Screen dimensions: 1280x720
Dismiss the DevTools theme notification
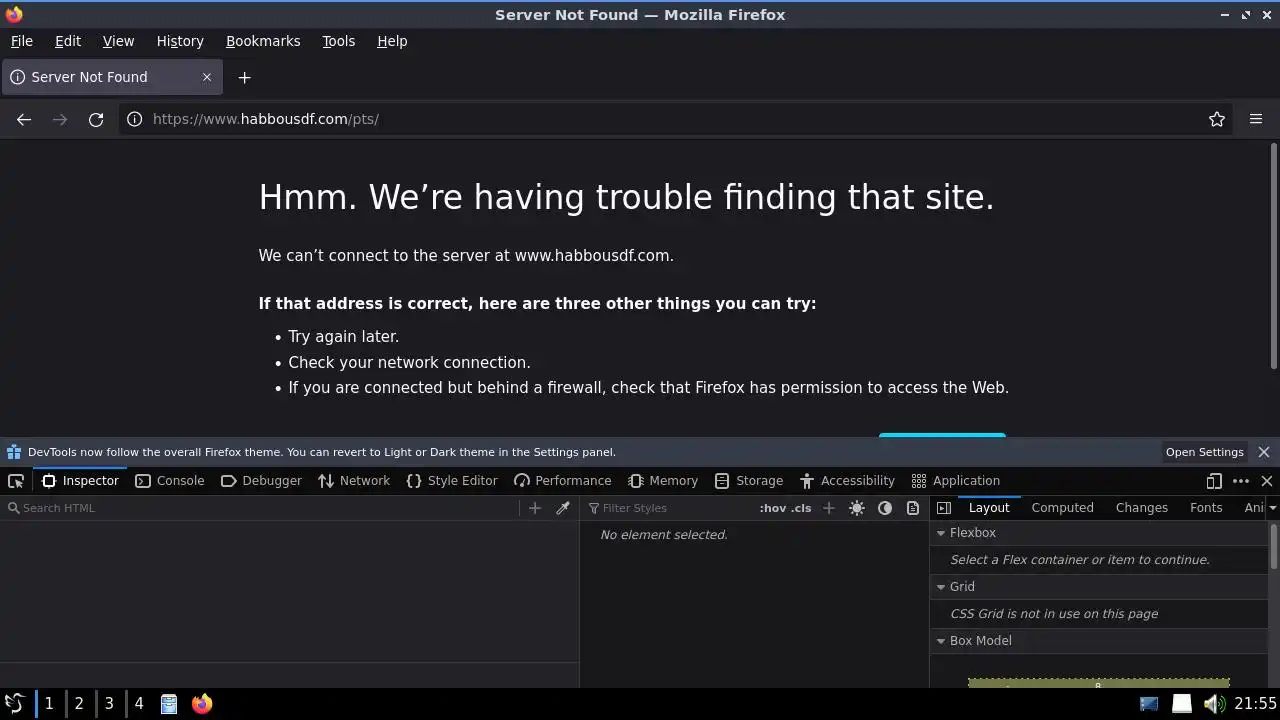[x=1264, y=452]
